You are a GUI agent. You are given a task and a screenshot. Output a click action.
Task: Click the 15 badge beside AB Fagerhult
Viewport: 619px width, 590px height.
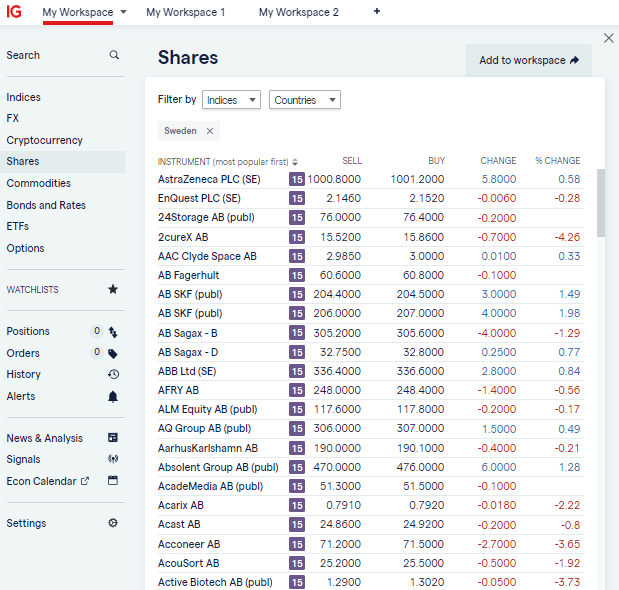[x=297, y=275]
